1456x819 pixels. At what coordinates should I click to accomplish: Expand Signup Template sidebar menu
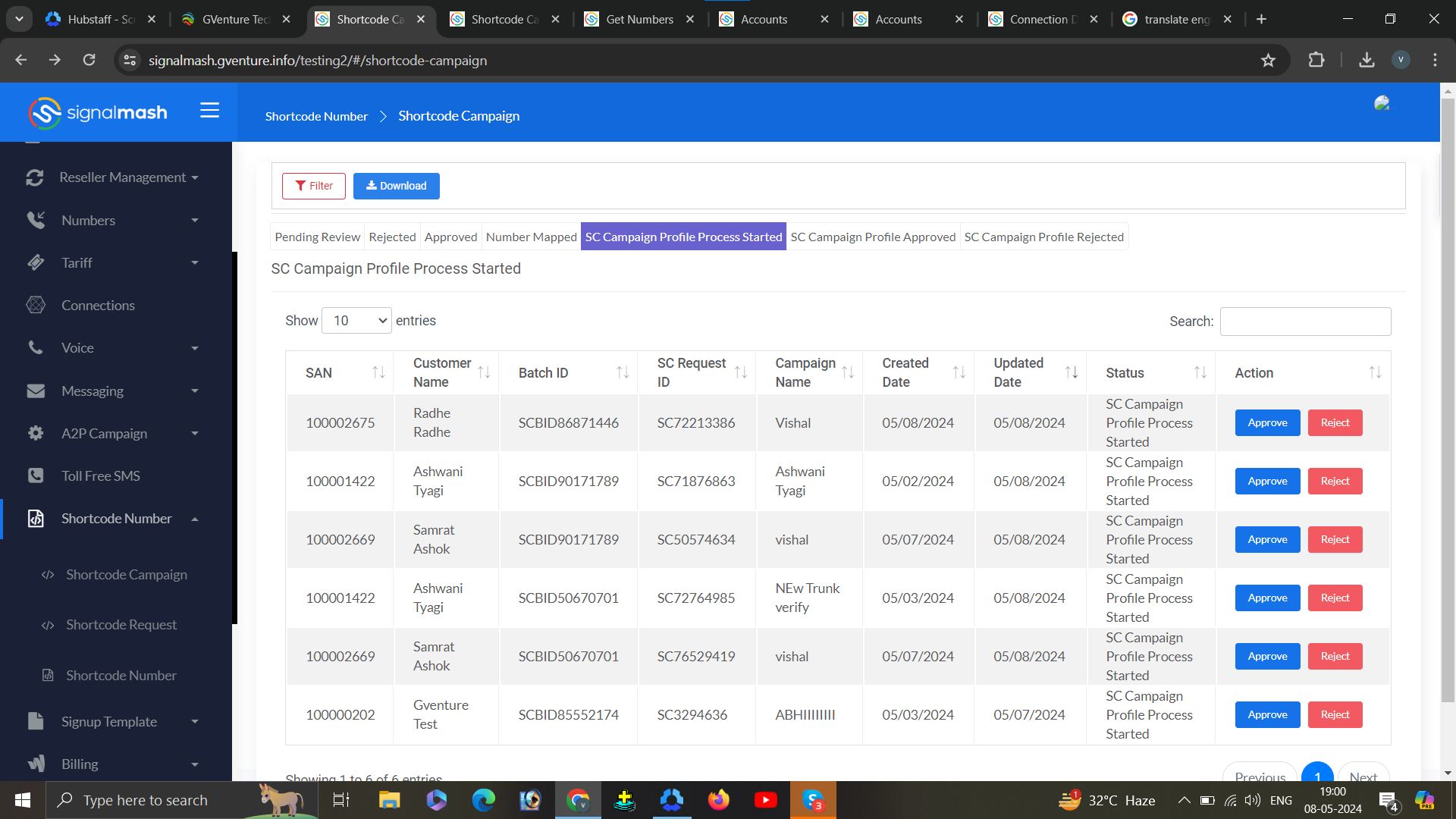(195, 722)
